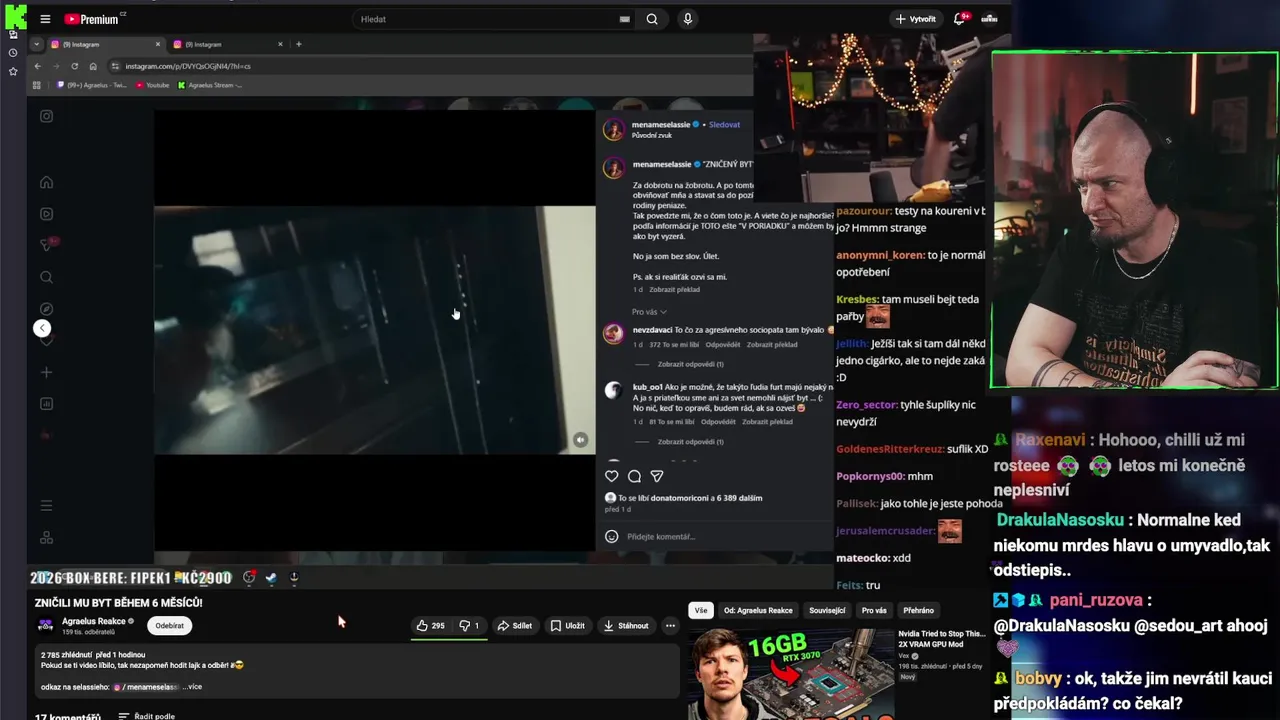The height and width of the screenshot is (720, 1280).
Task: Open the YouTube hamburger guide menu
Action: coord(45,19)
